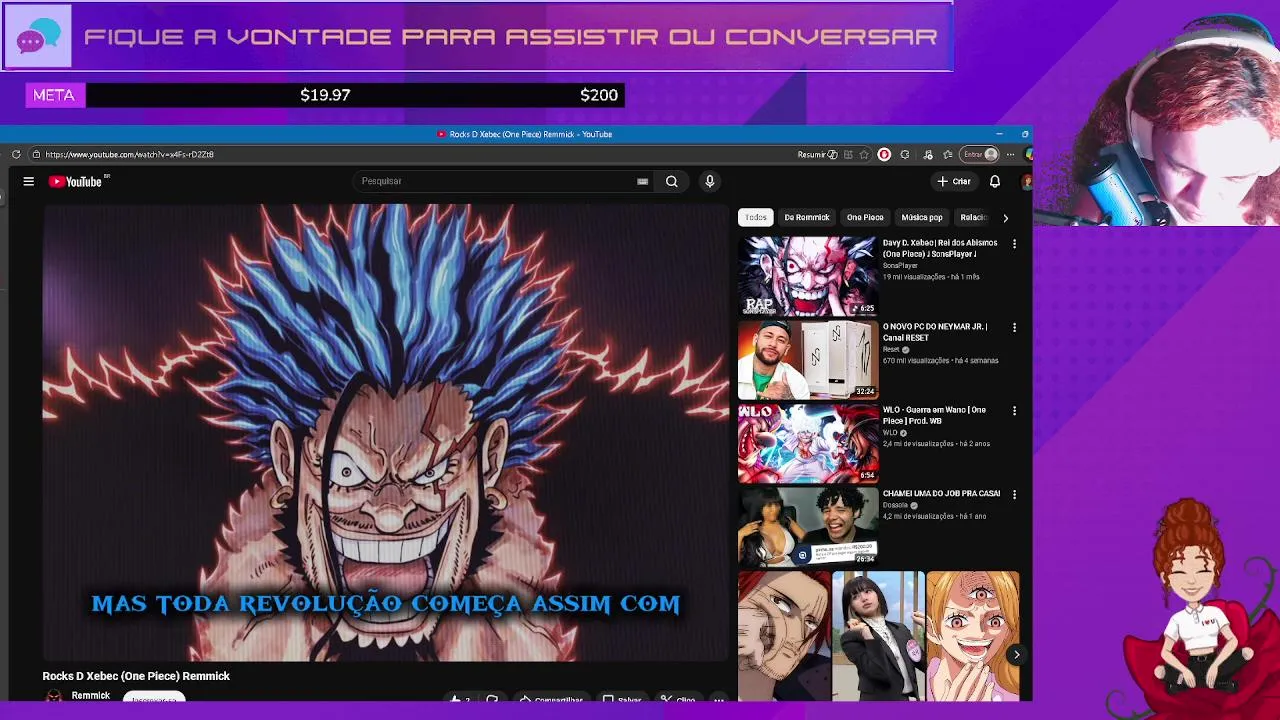The width and height of the screenshot is (1280, 720).
Task: Open the YouTube account avatar menu
Action: pyautogui.click(x=1027, y=181)
